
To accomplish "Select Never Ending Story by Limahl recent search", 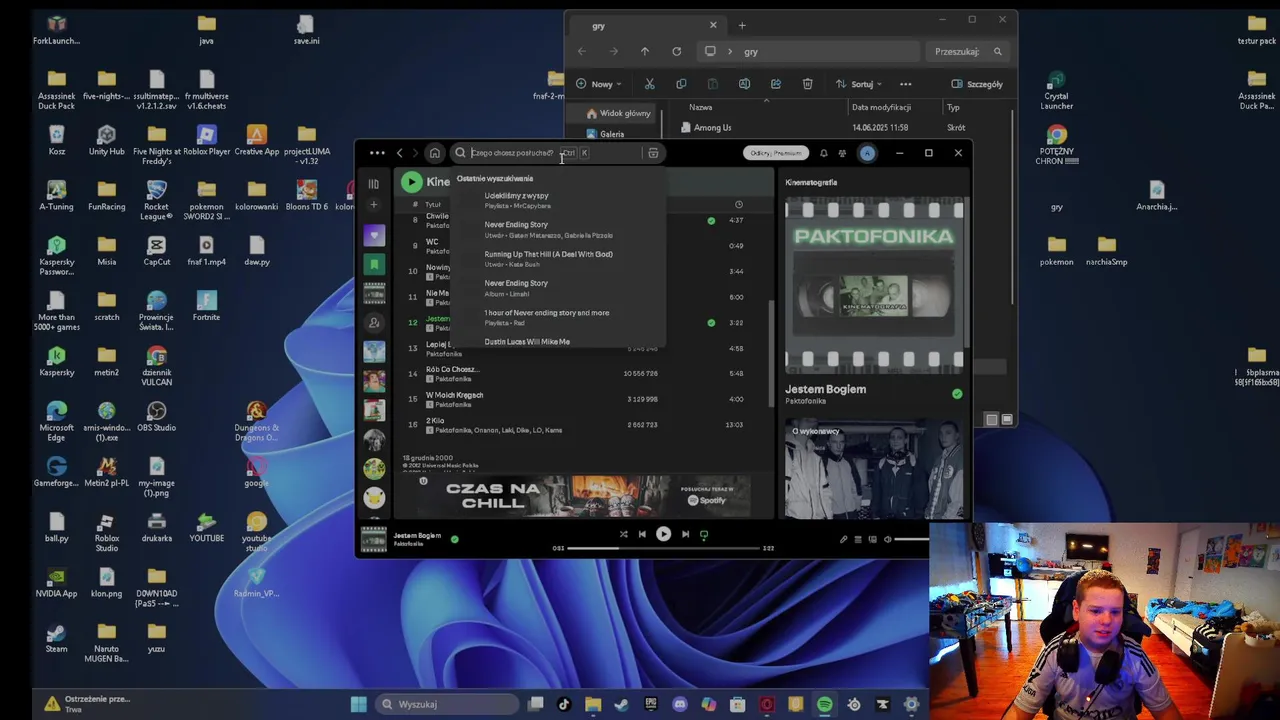I will click(x=516, y=287).
